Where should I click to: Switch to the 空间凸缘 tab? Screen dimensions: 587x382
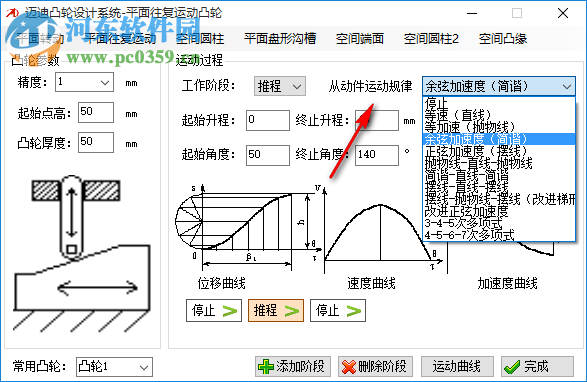click(503, 38)
